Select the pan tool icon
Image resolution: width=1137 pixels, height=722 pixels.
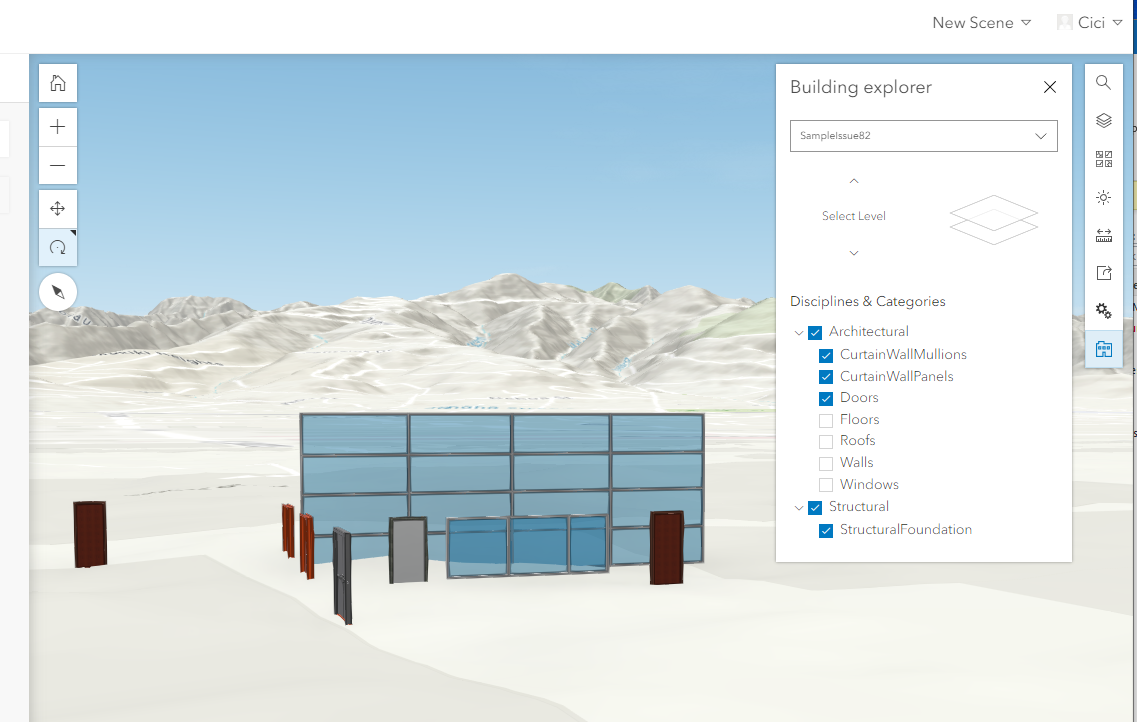click(57, 208)
